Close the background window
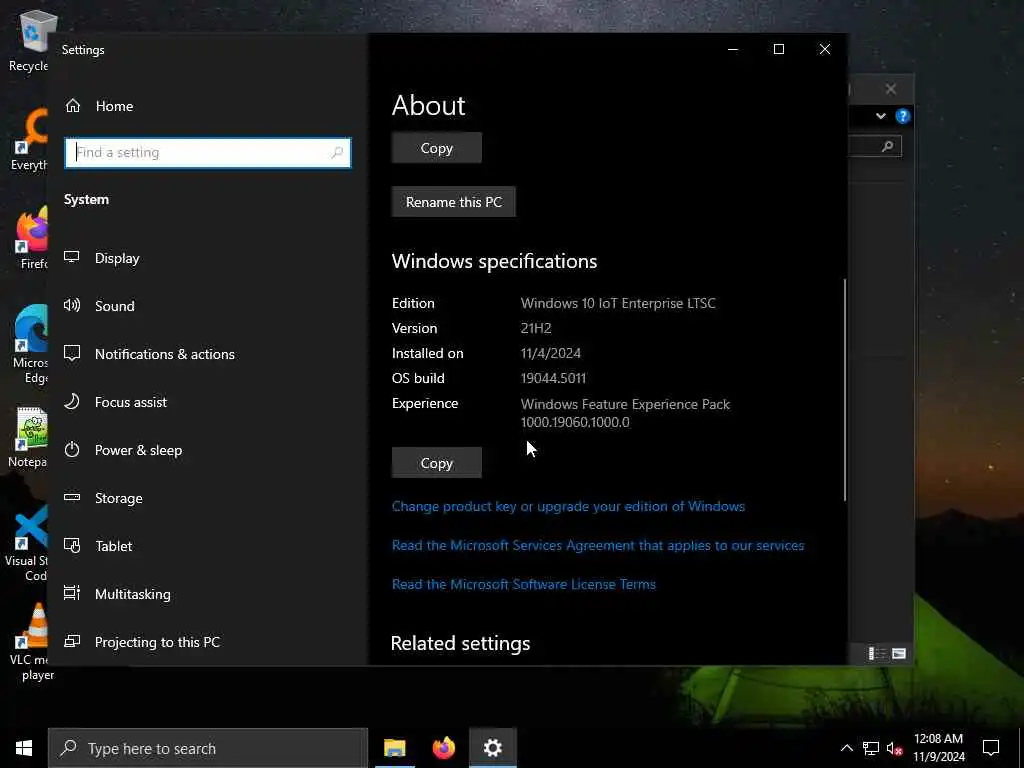 point(891,89)
